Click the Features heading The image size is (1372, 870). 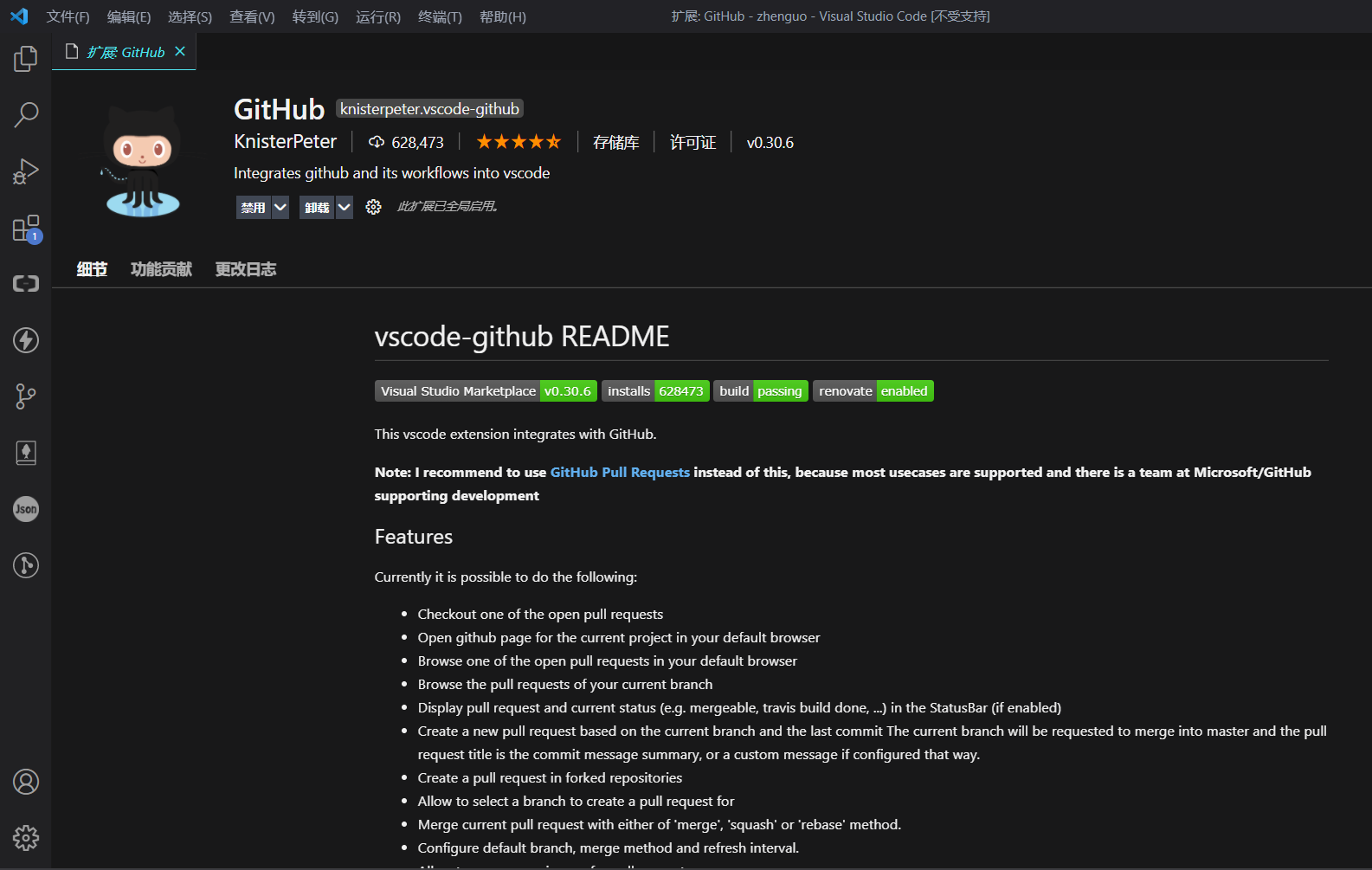(414, 537)
